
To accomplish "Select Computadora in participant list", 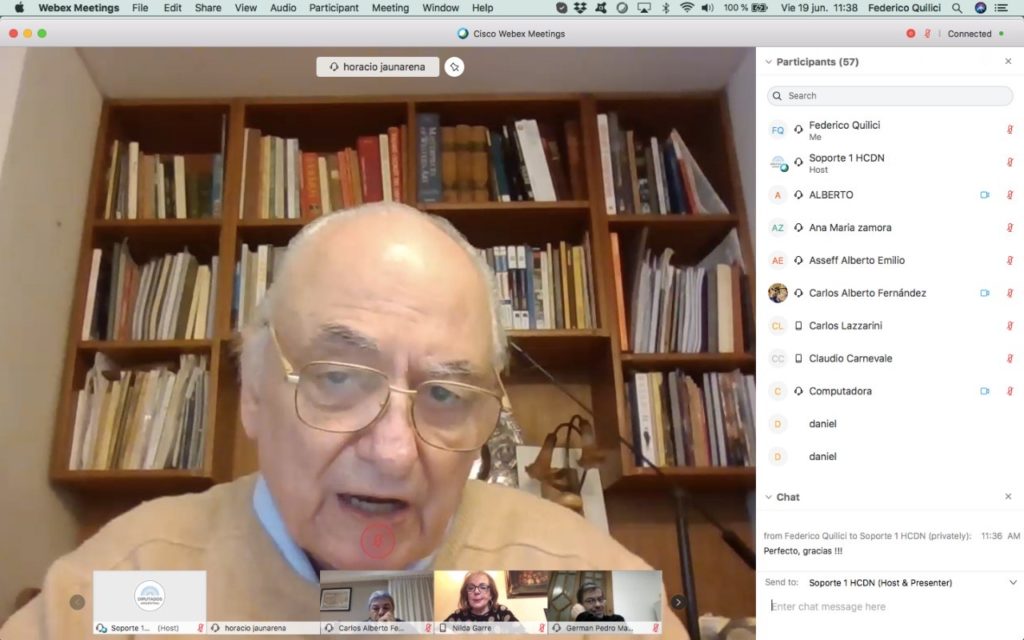I will point(889,391).
